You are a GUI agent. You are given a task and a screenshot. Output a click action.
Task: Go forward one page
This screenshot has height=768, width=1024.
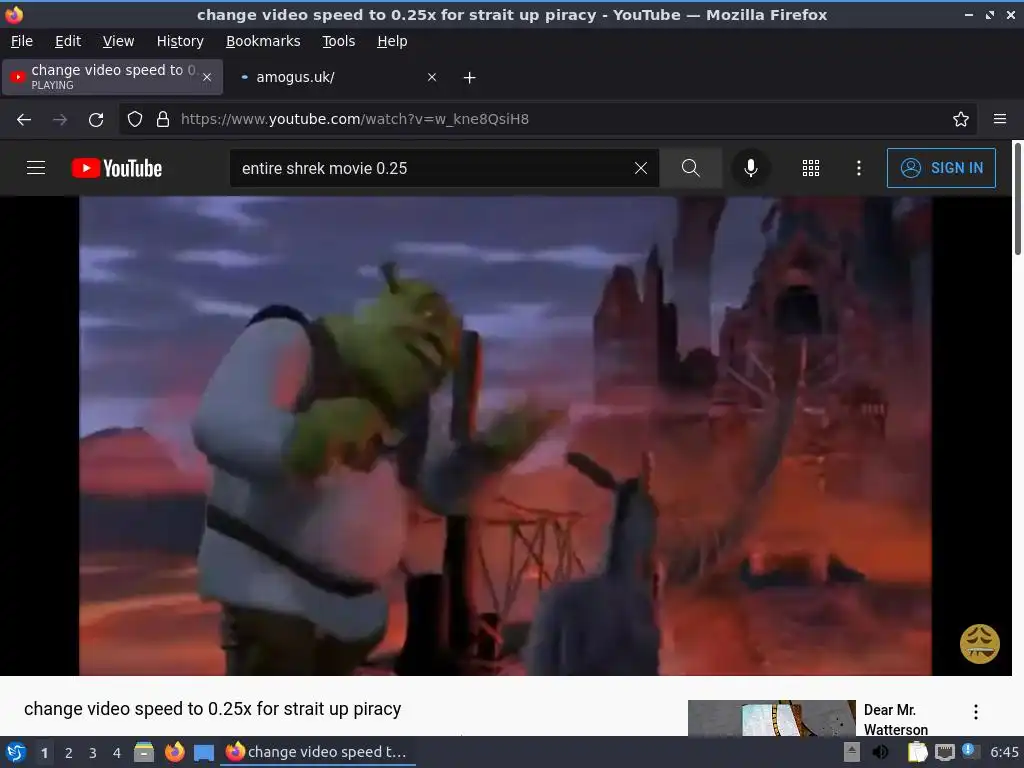click(60, 119)
